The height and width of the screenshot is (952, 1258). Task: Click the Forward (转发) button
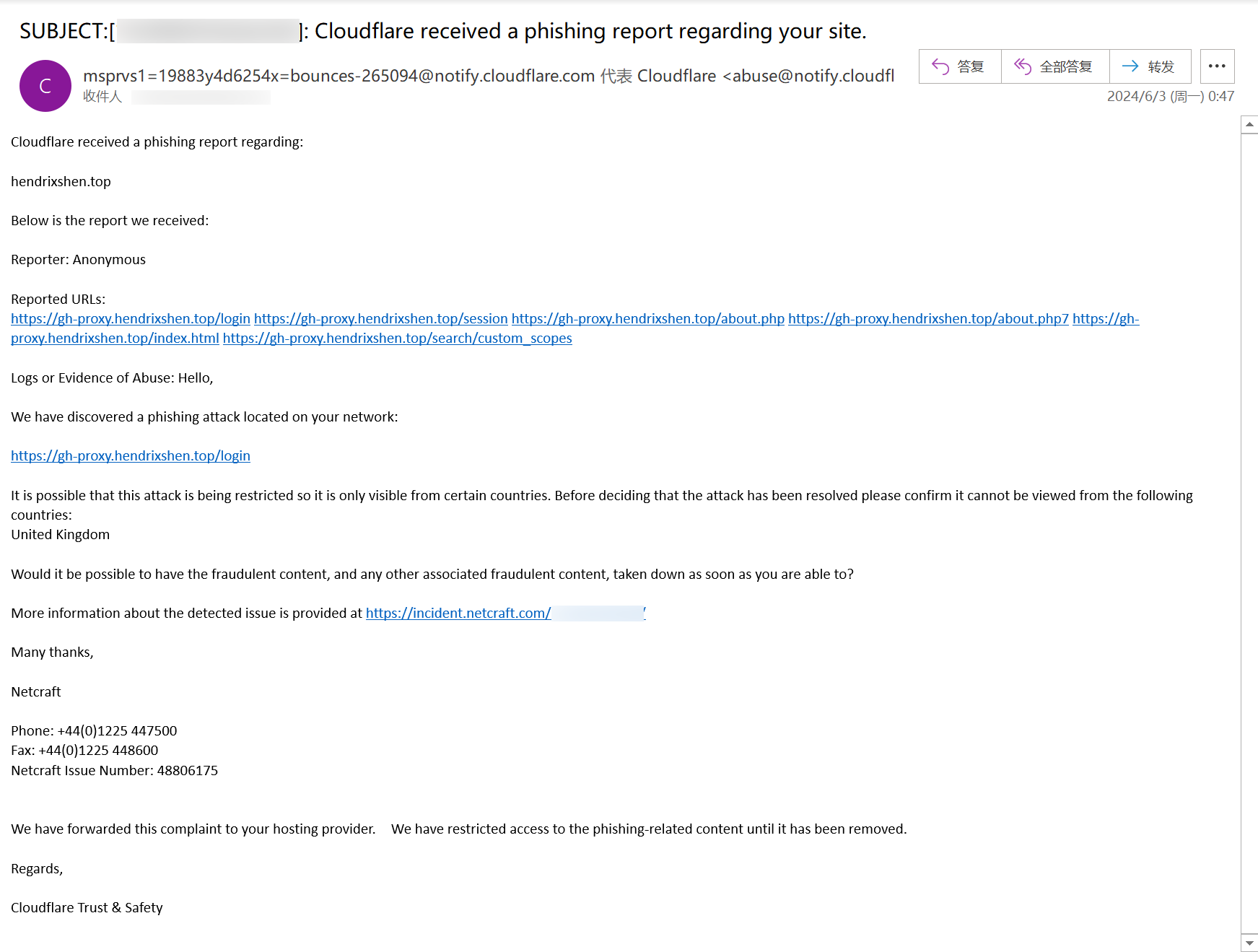click(1149, 67)
